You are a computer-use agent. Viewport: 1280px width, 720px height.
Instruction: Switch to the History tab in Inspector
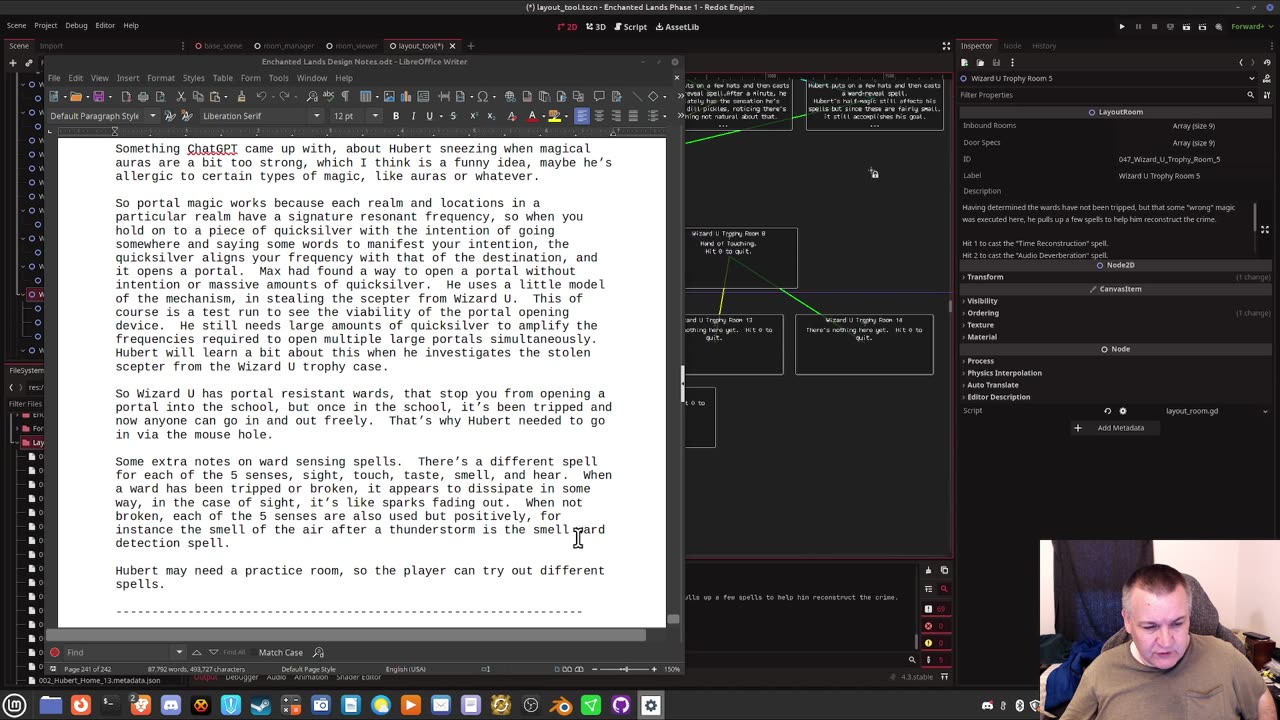click(x=1044, y=45)
